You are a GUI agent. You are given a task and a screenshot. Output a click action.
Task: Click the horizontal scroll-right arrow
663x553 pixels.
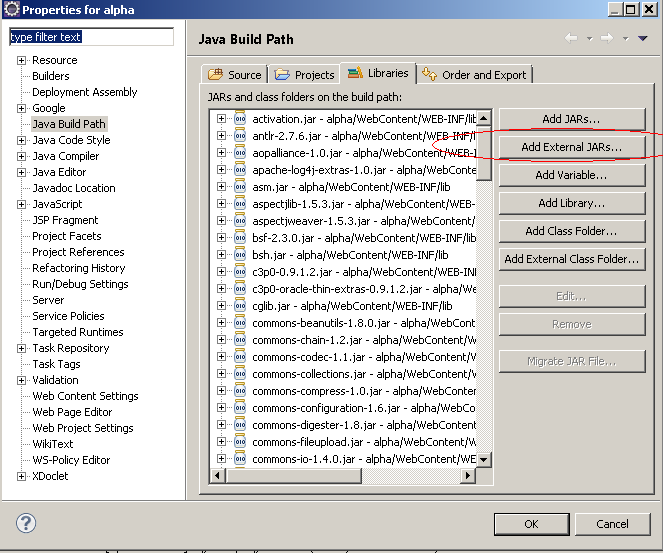pos(468,475)
